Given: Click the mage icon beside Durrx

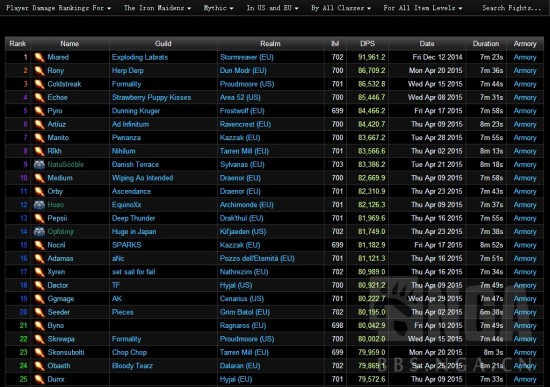Looking at the screenshot, I should 39,379.
